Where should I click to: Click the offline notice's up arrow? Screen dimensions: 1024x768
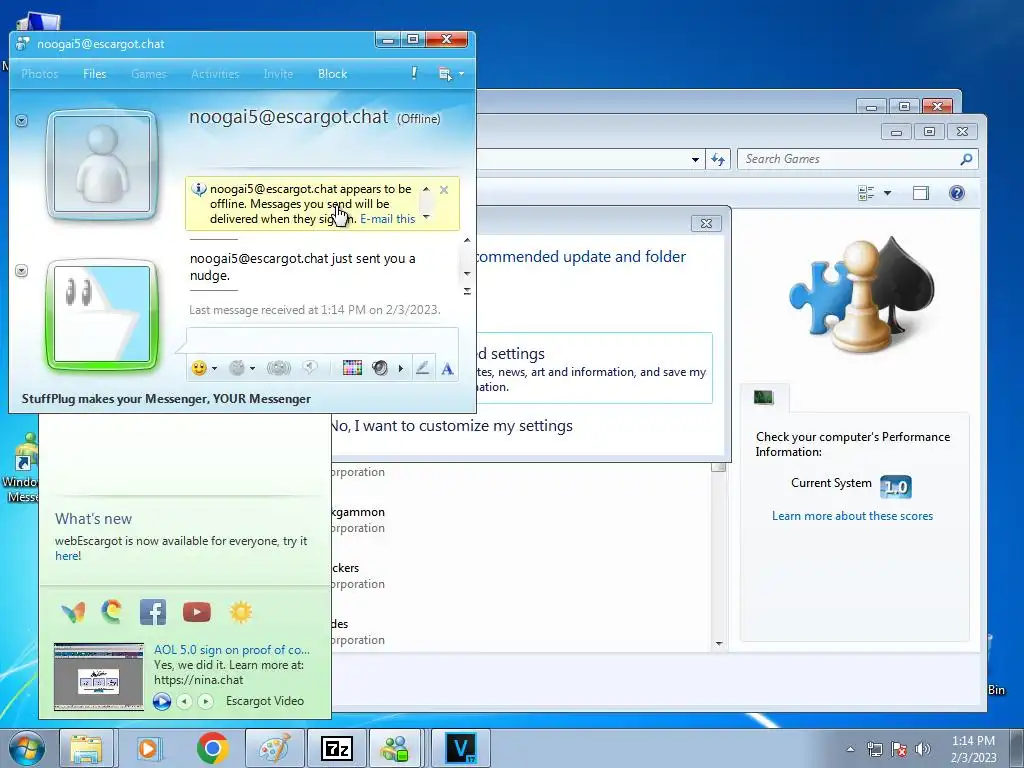(426, 189)
